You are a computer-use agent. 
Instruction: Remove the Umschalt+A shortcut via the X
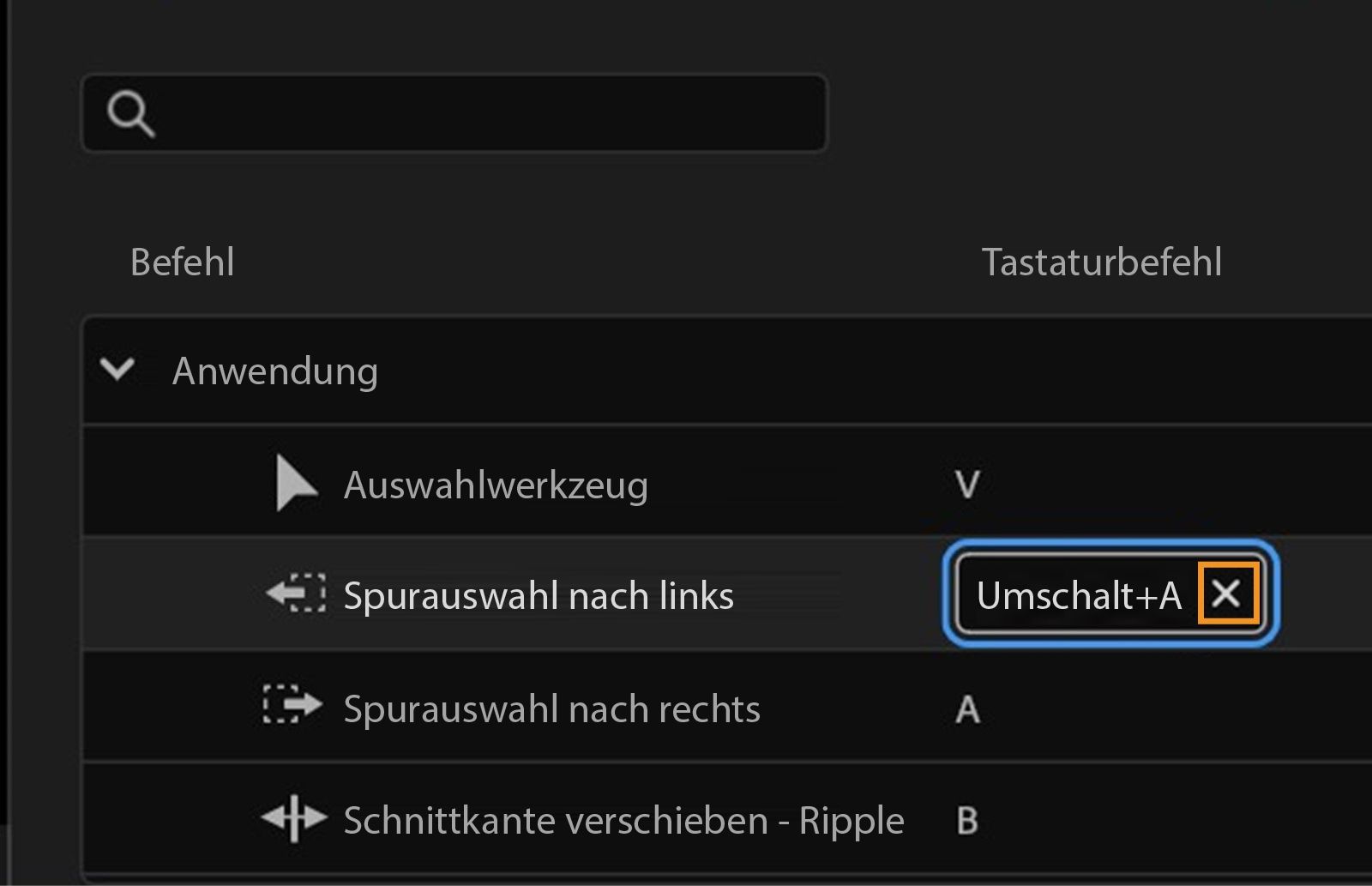coord(1228,593)
